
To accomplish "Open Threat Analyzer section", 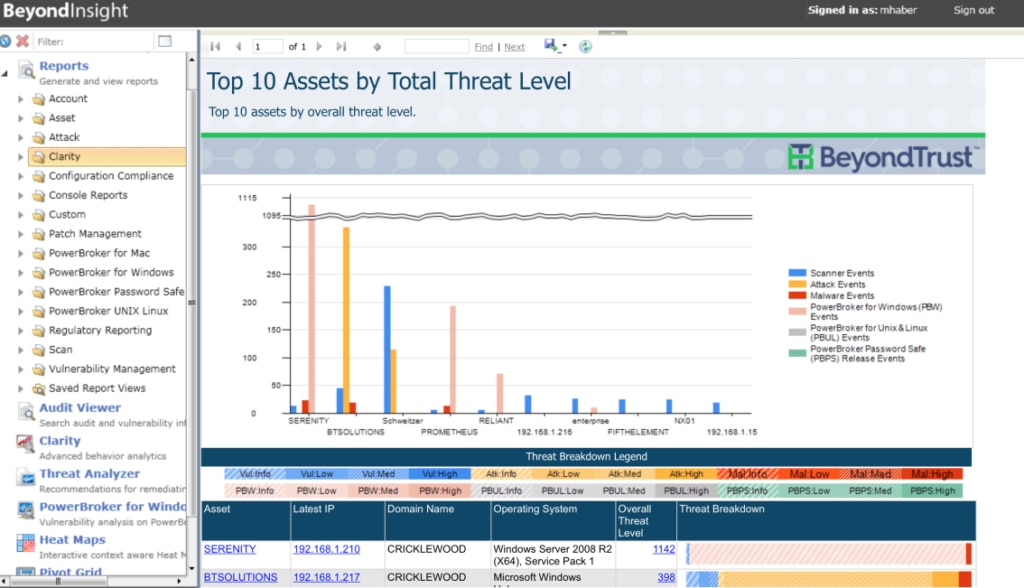I will [89, 474].
